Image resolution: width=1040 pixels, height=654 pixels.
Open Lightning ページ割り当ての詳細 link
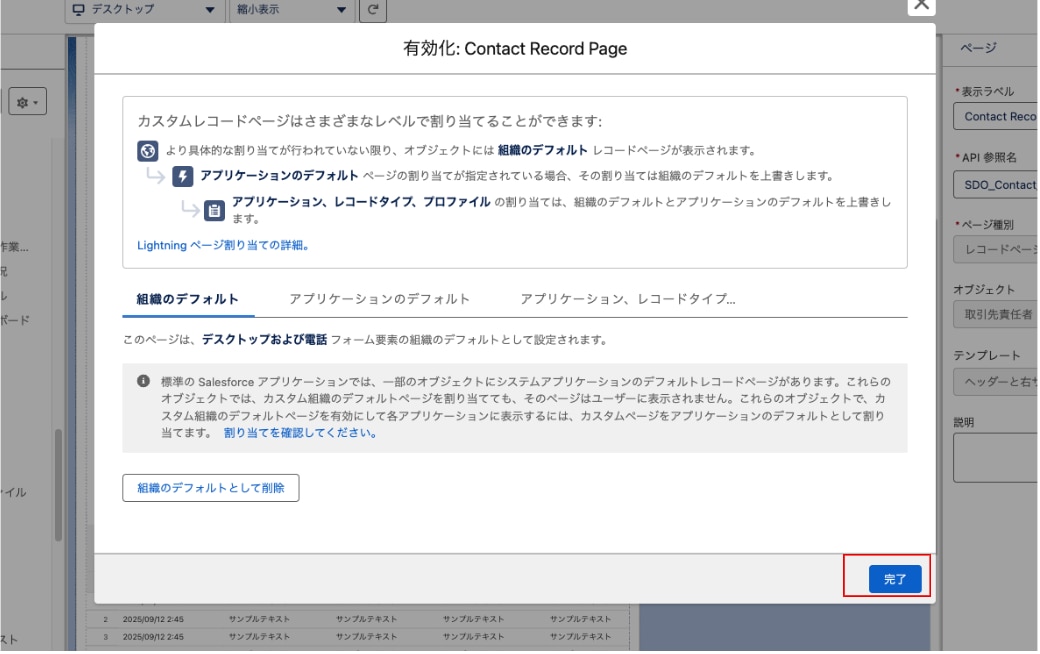[x=222, y=244]
